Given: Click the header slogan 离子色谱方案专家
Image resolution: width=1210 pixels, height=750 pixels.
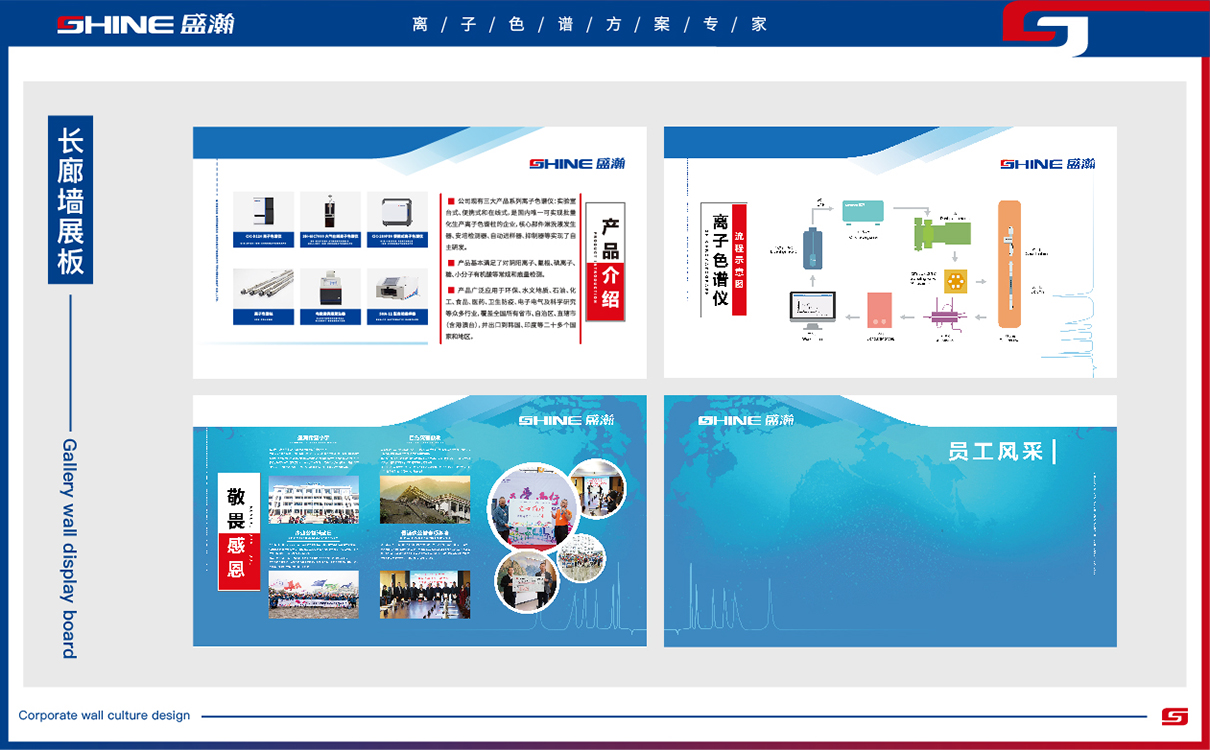Looking at the screenshot, I should click(590, 24).
